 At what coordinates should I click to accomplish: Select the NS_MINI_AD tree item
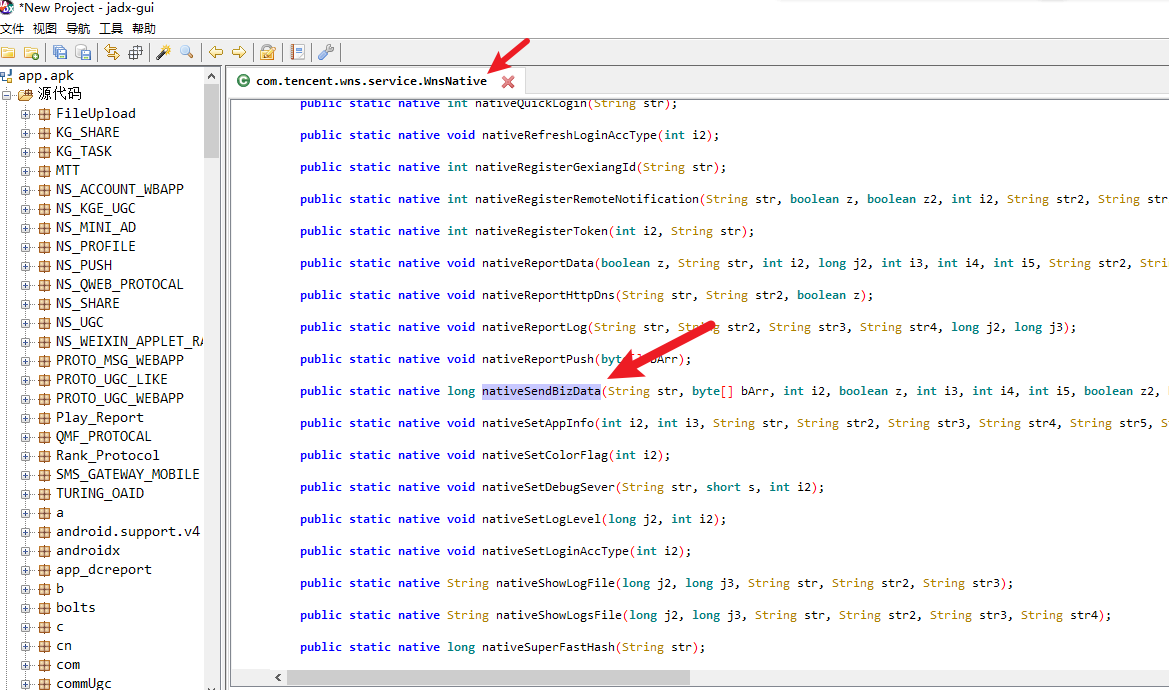[x=95, y=227]
